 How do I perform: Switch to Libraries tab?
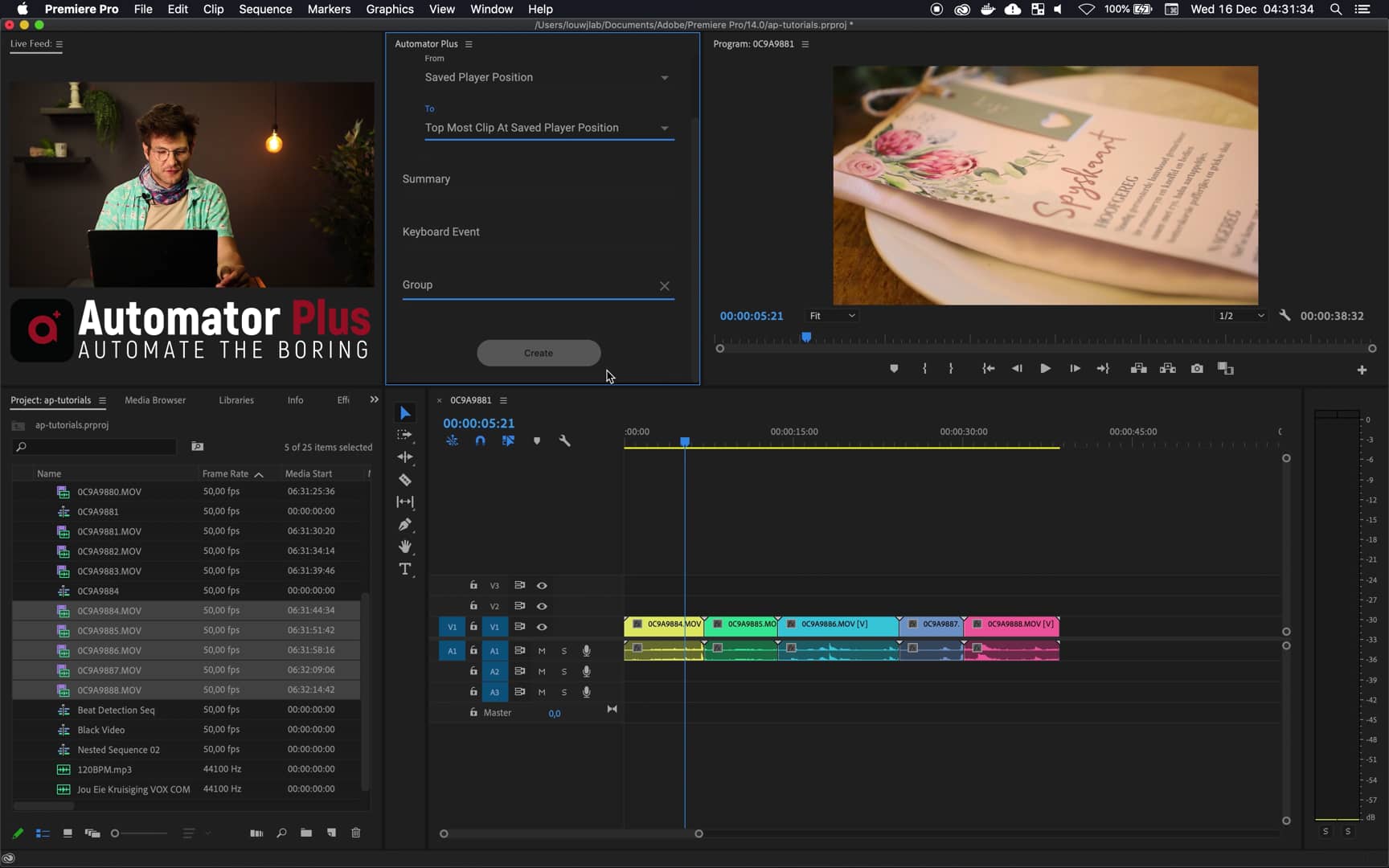(236, 400)
